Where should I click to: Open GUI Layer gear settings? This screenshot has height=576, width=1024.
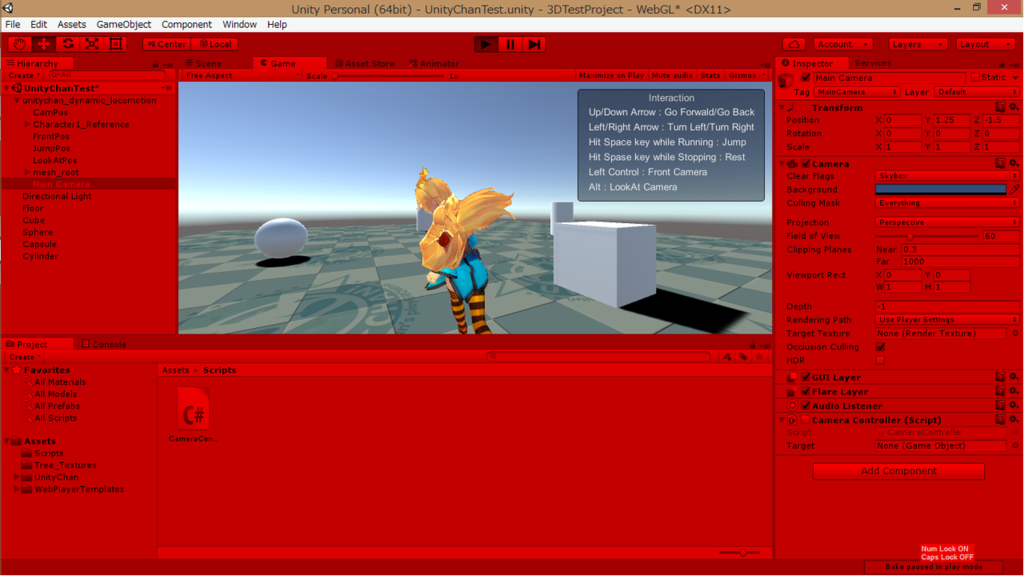tap(1014, 377)
